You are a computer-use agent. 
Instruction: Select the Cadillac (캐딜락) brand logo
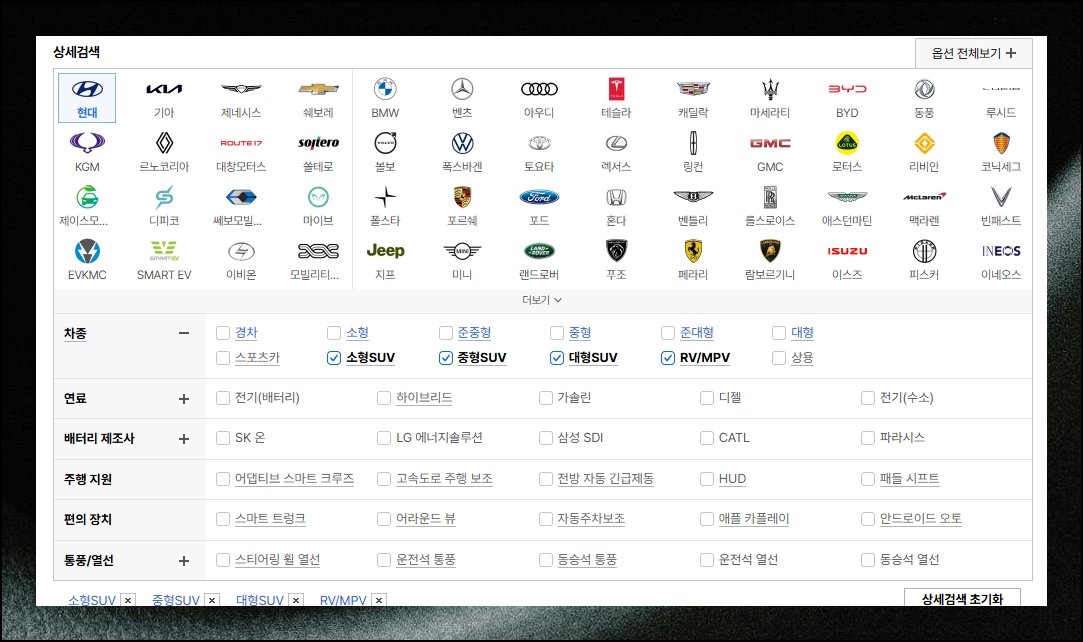pyautogui.click(x=693, y=89)
